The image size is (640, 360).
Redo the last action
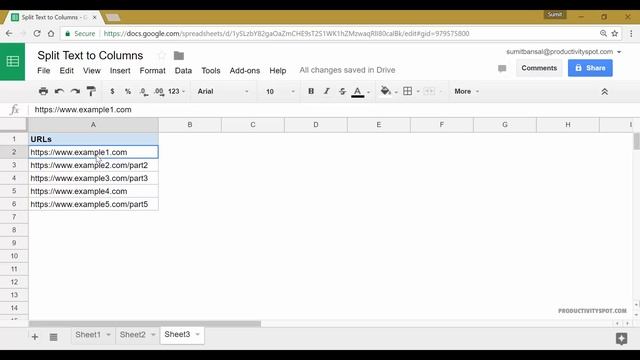(x=75, y=91)
